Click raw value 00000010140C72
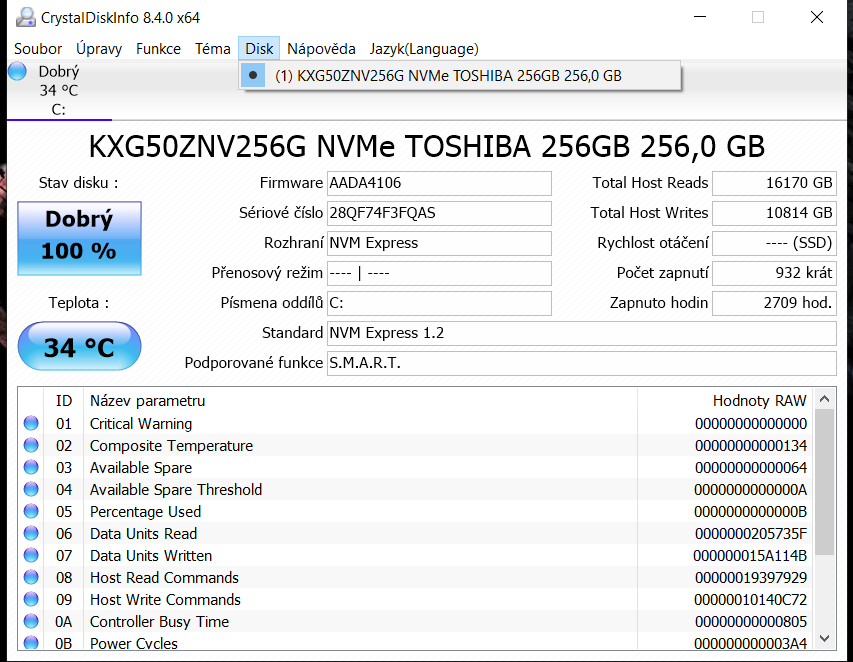Screen dimensions: 853x662 (x=750, y=600)
